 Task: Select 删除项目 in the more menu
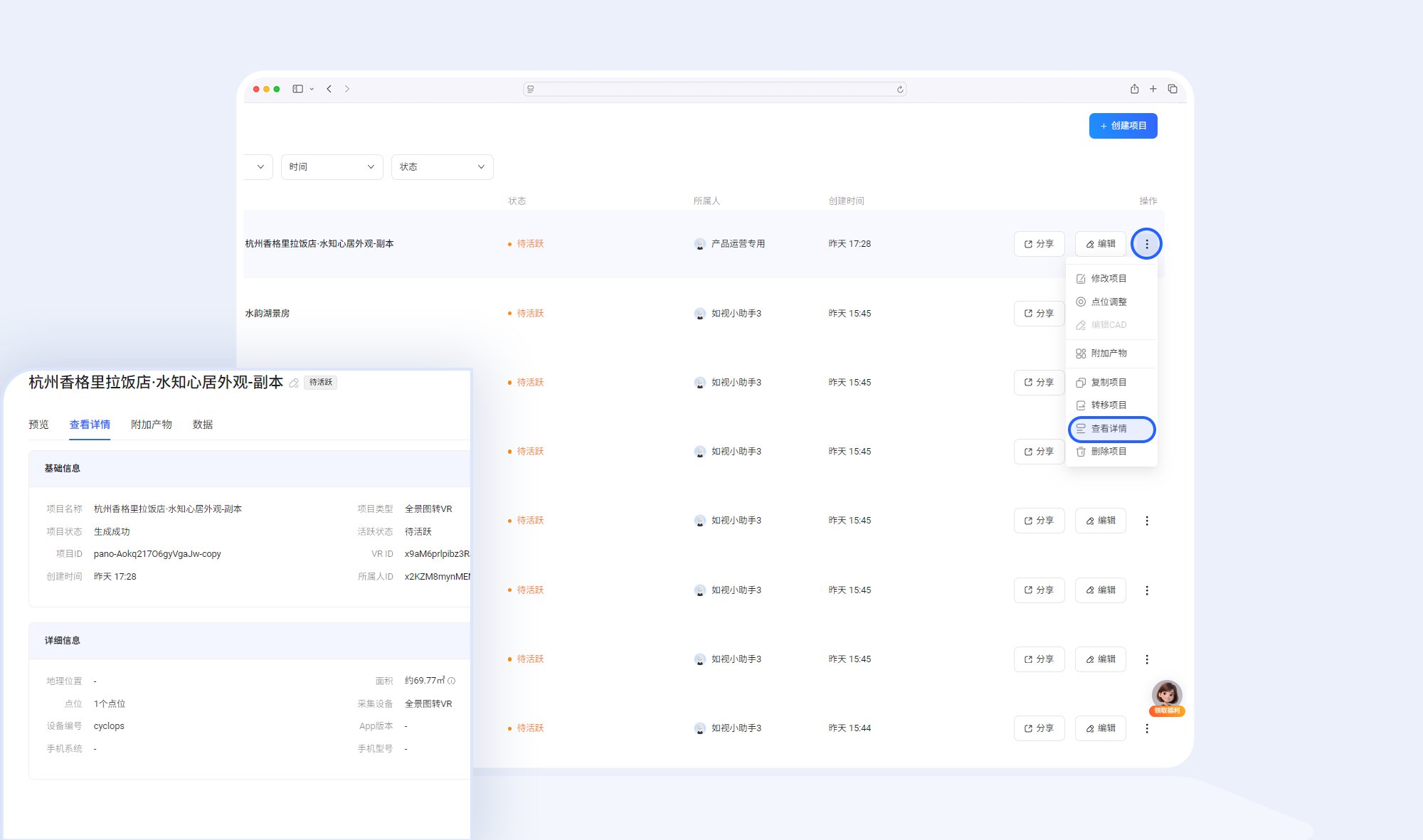click(x=1109, y=452)
